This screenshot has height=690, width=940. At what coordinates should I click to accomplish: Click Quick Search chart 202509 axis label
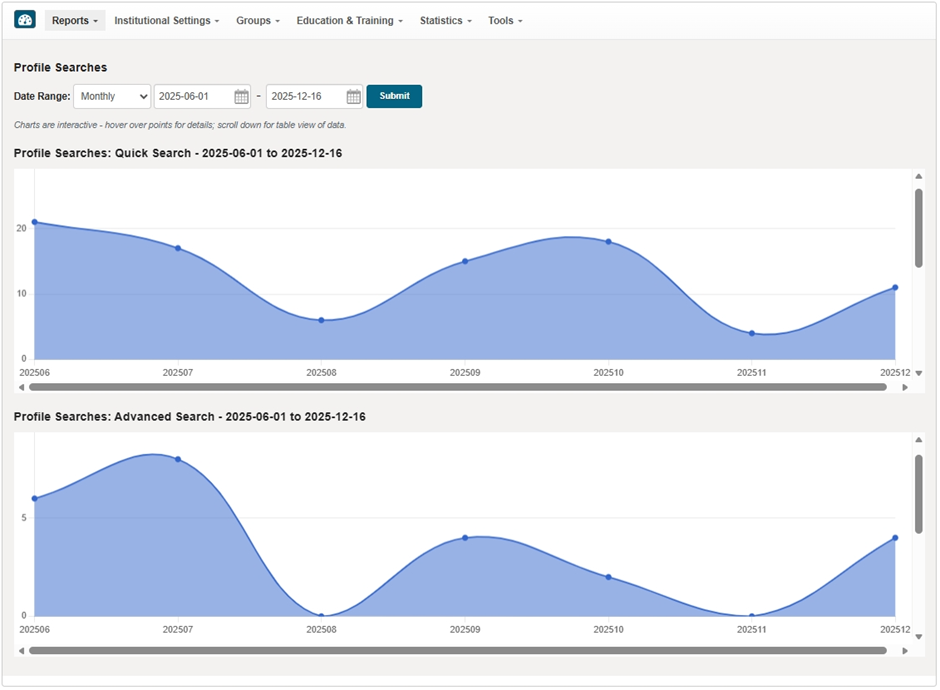click(x=465, y=372)
